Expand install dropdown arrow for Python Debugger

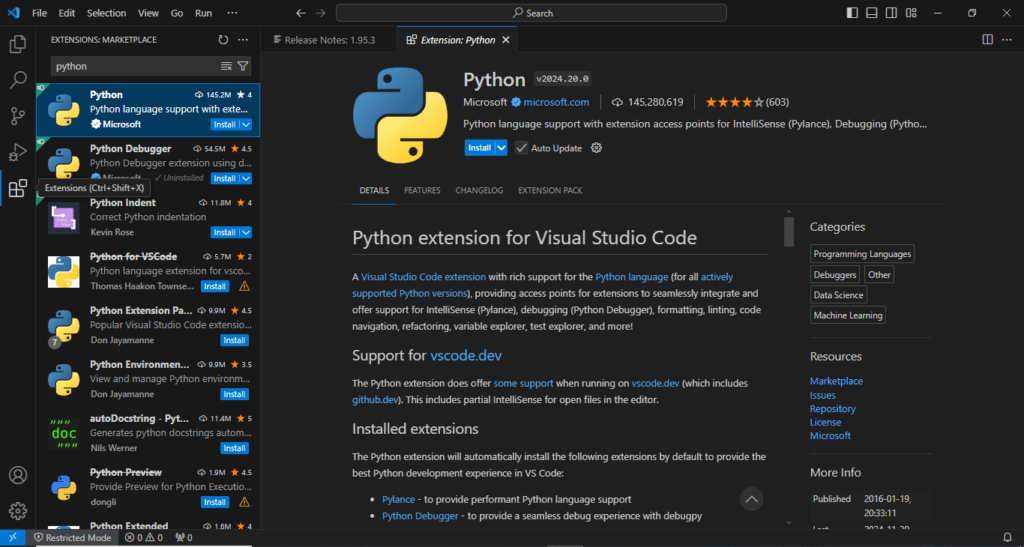click(246, 178)
